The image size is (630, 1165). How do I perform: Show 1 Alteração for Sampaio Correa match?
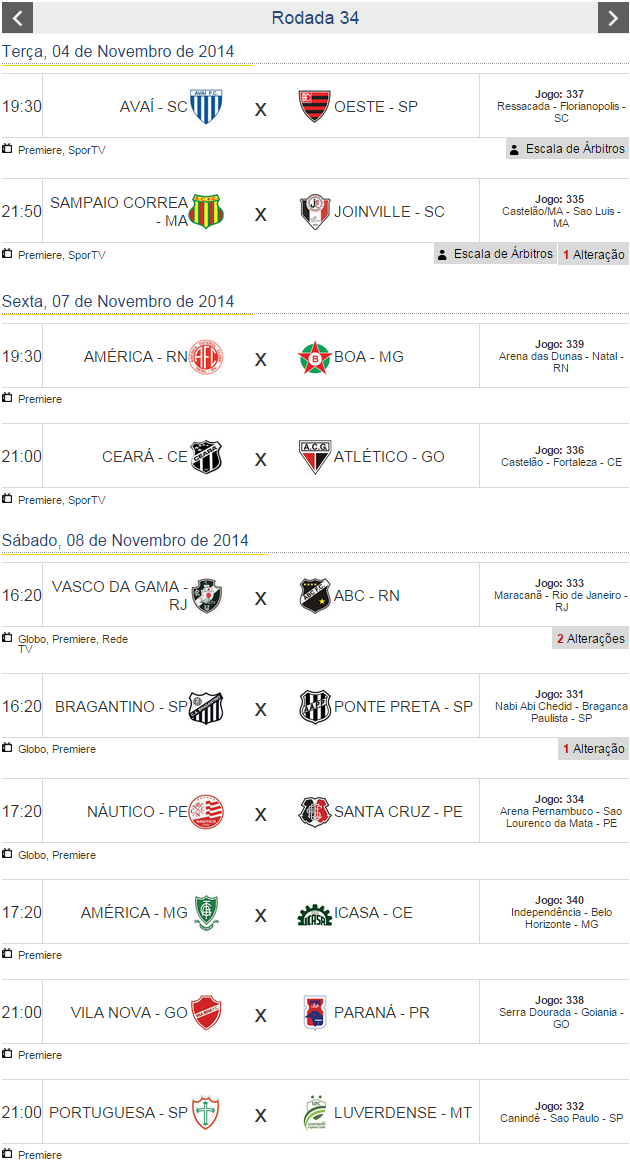pos(593,255)
